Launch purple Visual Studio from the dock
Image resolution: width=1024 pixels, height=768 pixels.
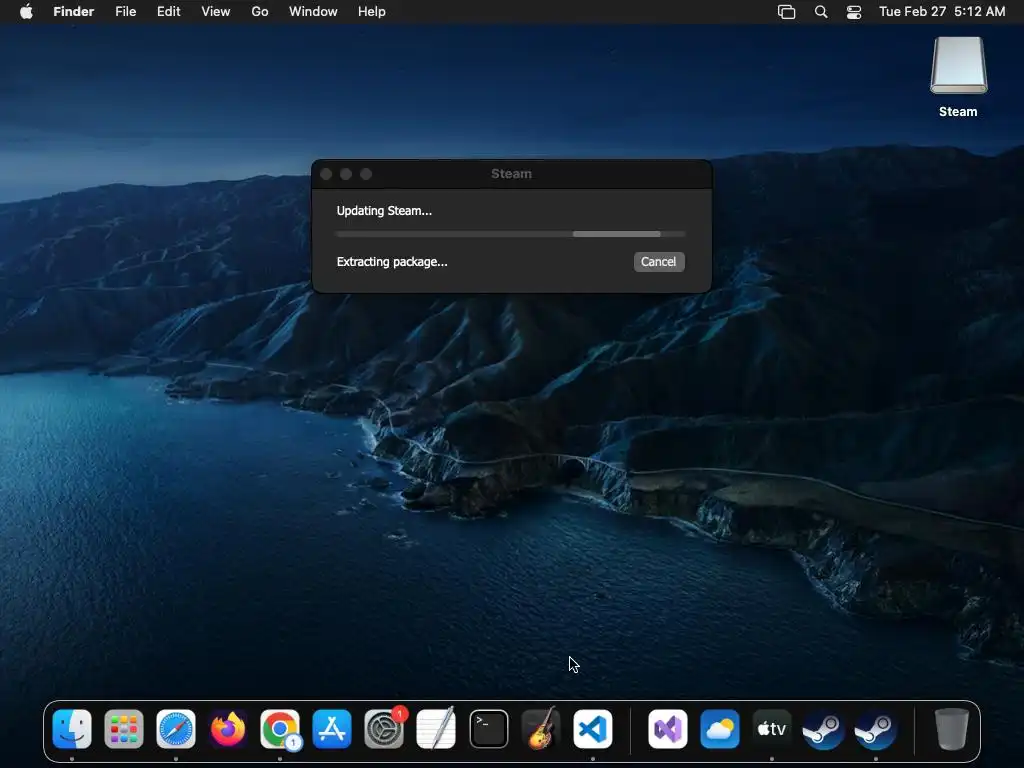pyautogui.click(x=667, y=729)
